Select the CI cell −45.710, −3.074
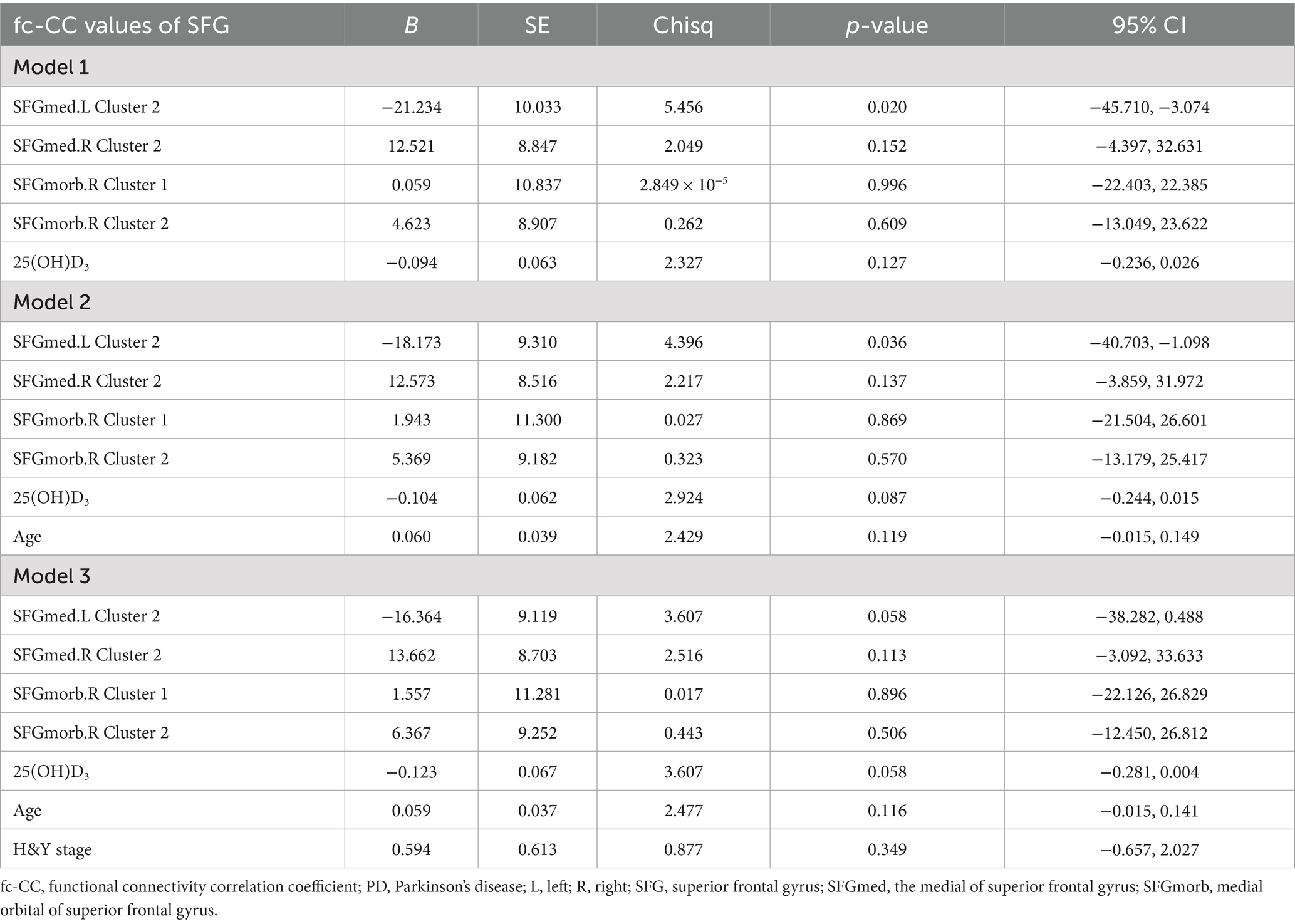1295x924 pixels. point(1149,107)
